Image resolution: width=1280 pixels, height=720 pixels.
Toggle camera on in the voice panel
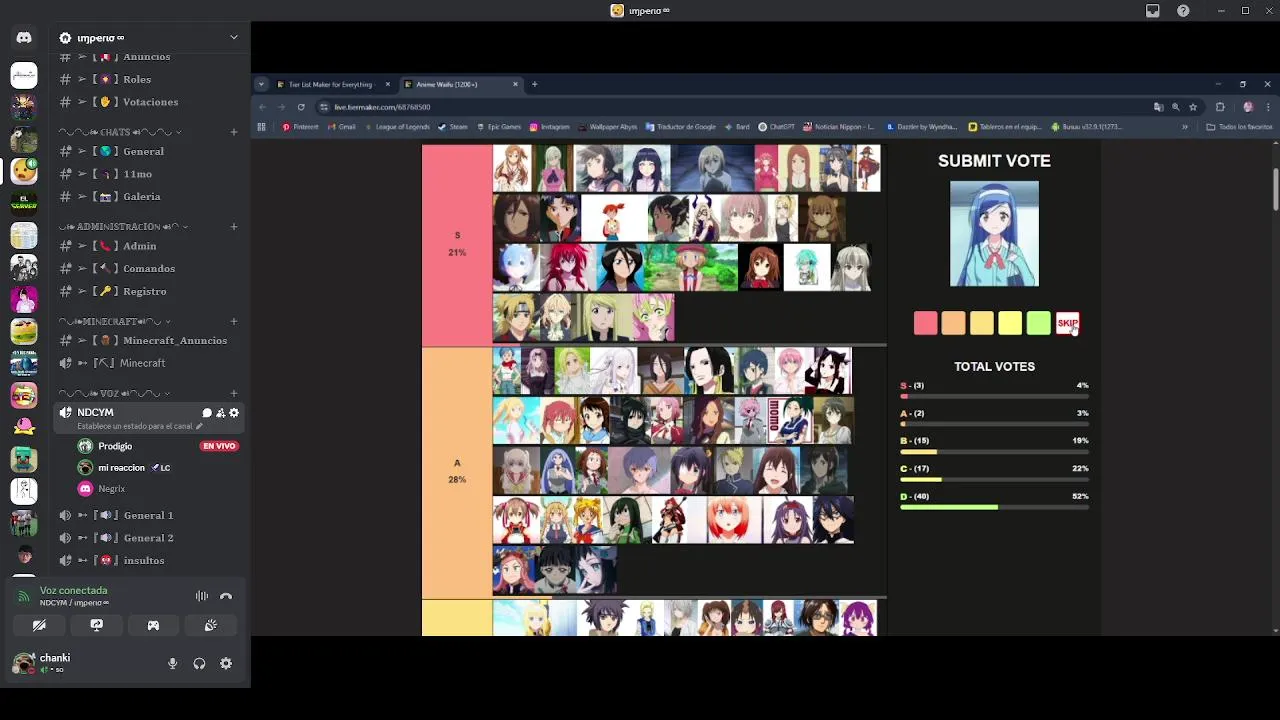click(39, 625)
